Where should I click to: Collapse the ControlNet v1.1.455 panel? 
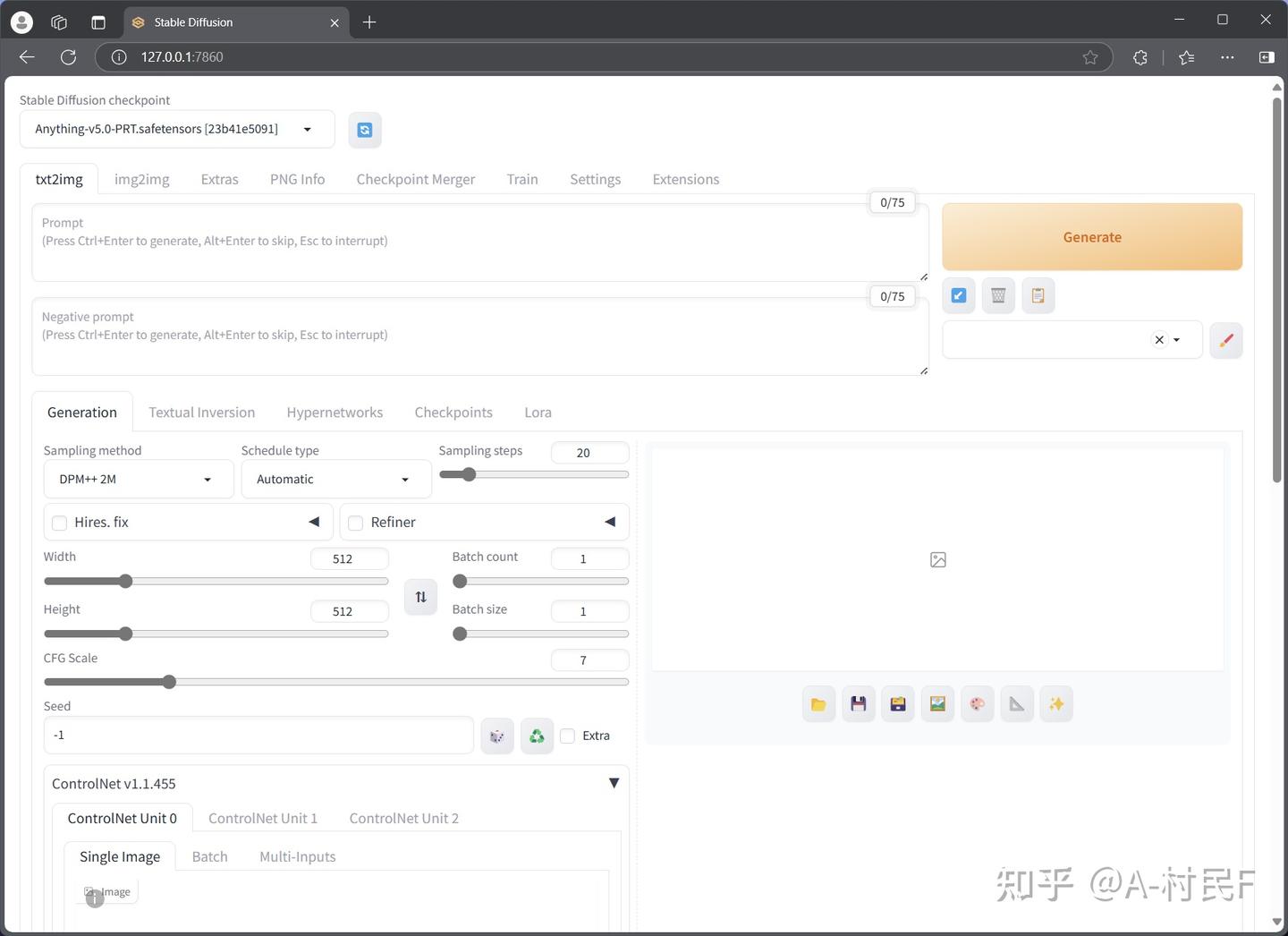(x=614, y=783)
